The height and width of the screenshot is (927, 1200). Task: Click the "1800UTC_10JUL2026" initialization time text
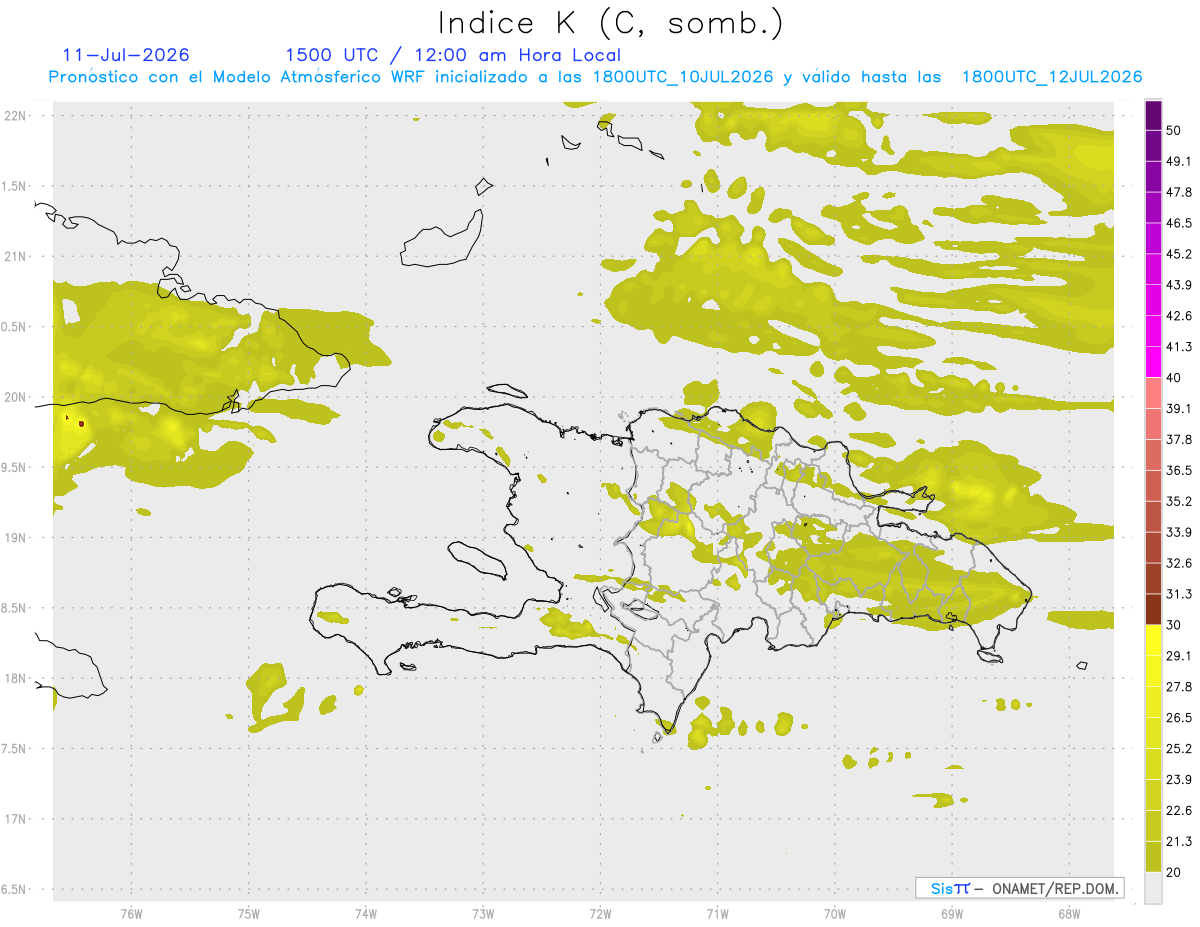pos(683,77)
